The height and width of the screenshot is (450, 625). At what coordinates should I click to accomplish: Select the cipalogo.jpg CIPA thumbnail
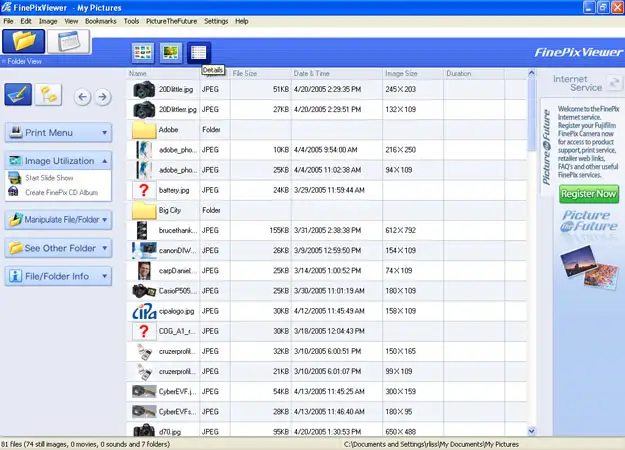pos(144,311)
